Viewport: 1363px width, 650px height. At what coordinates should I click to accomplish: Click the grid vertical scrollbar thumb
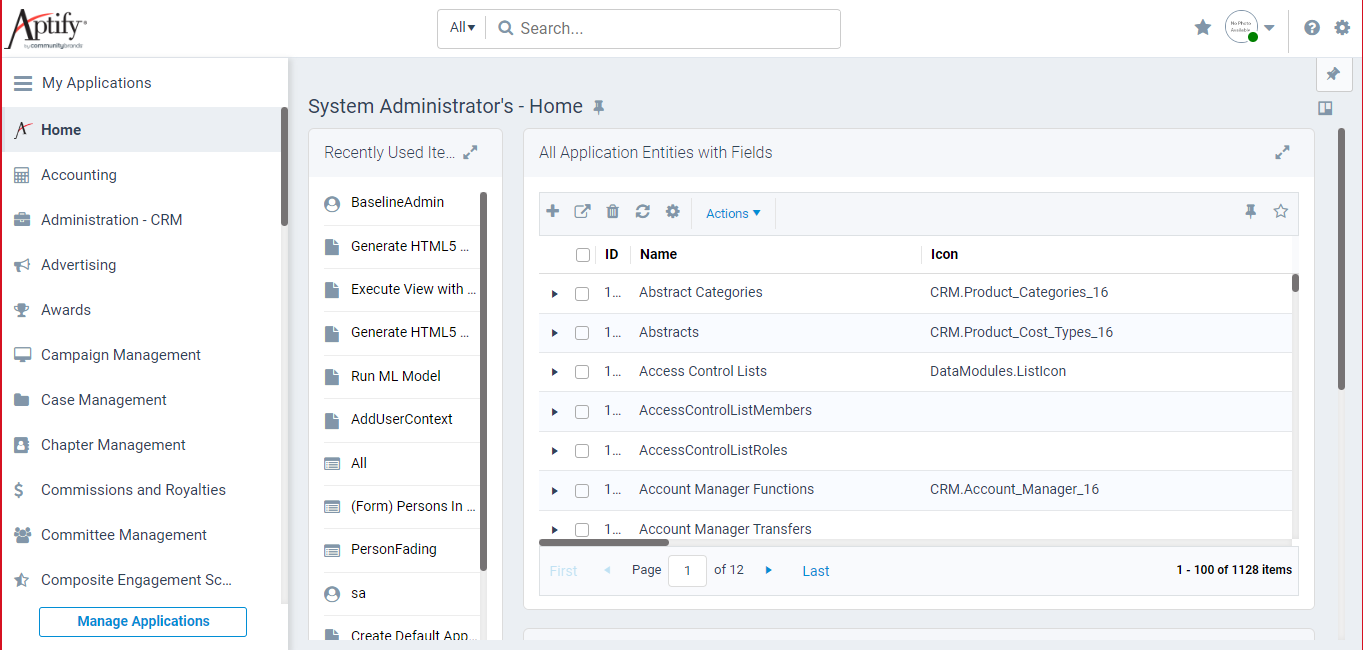tap(1295, 283)
